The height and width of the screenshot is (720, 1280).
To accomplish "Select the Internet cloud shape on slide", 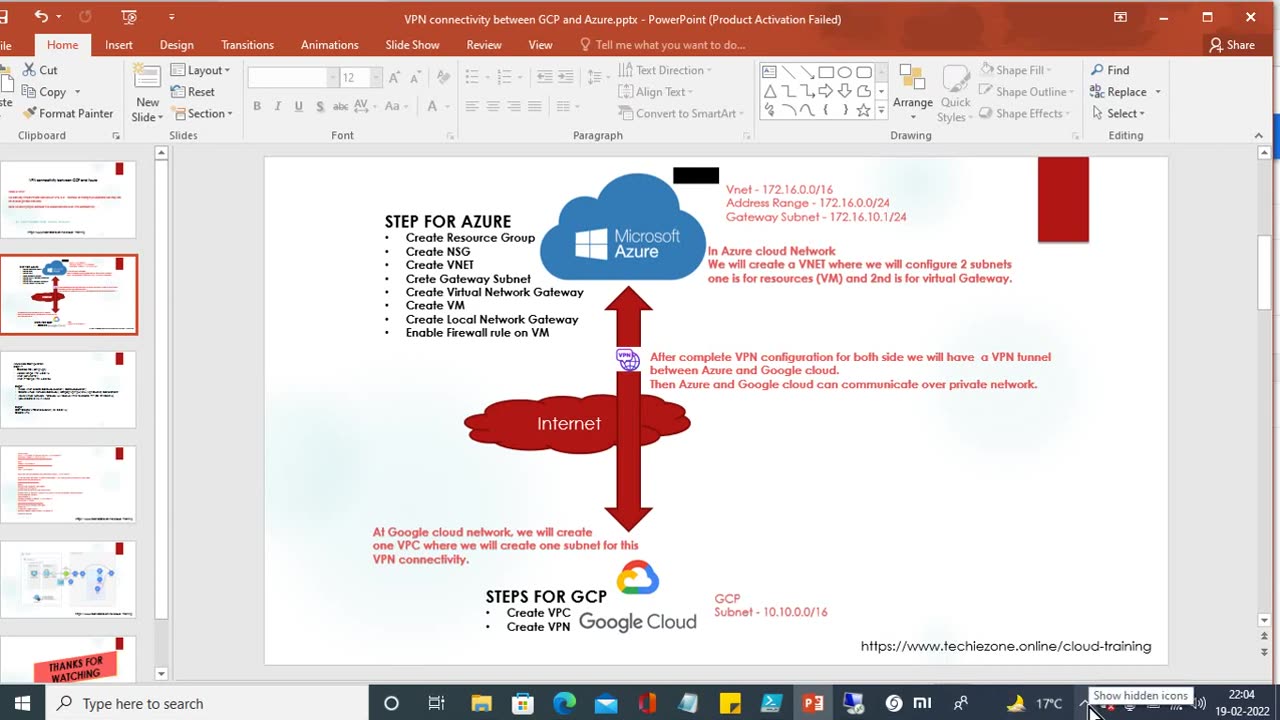I will 577,422.
